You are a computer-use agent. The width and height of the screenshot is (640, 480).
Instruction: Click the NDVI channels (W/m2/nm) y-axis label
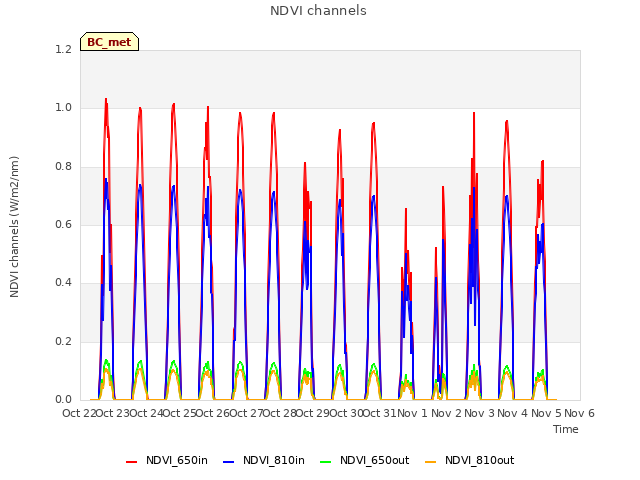pyautogui.click(x=14, y=227)
